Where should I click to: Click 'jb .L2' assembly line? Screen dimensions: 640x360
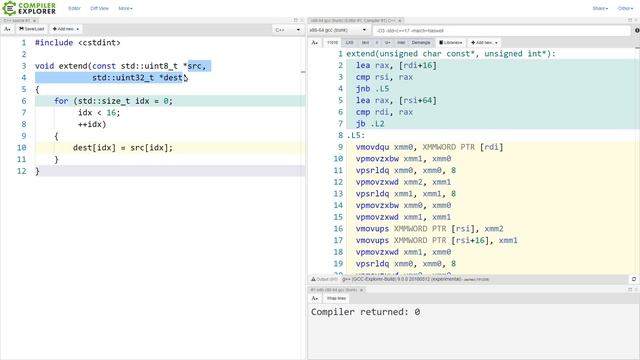370,124
